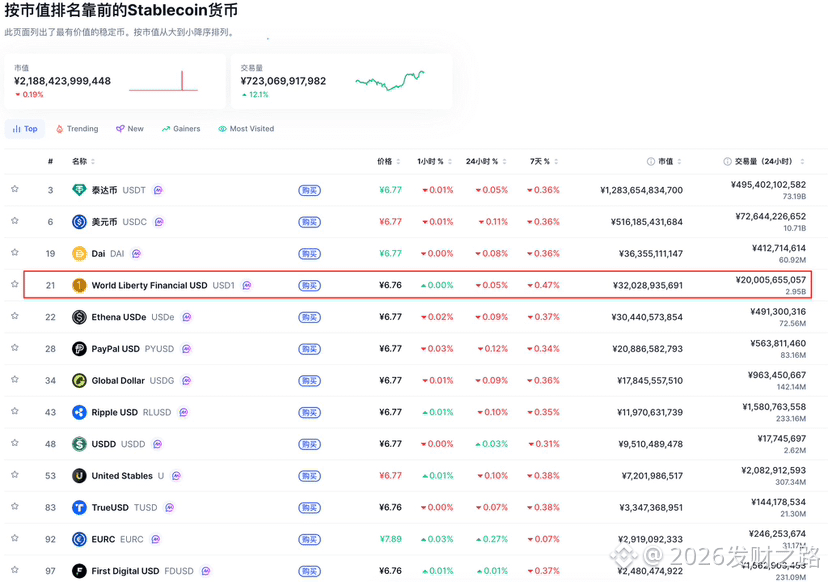The image size is (828, 582).
Task: Click the purple chart badge beside USD1
Action: [247, 285]
